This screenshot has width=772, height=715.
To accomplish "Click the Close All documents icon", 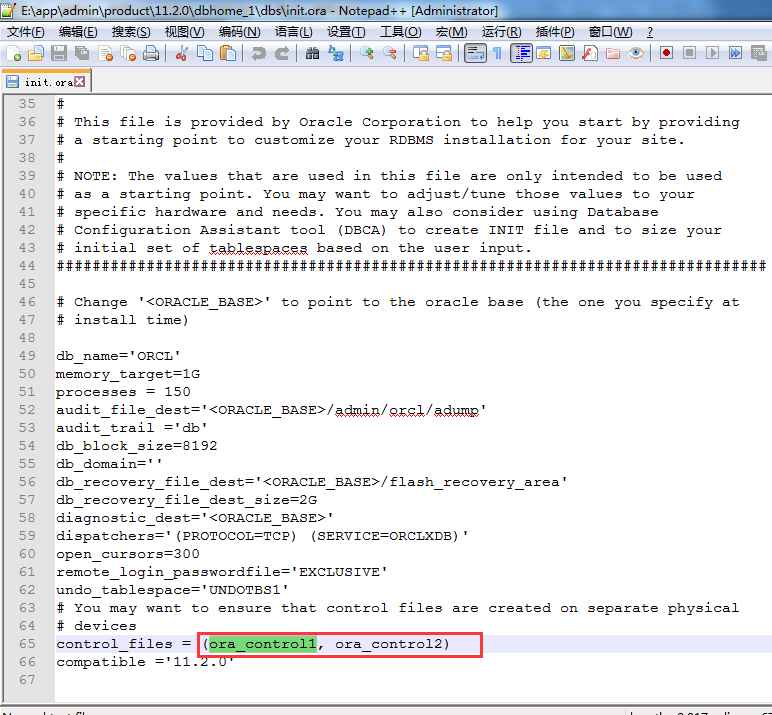I will pos(128,53).
